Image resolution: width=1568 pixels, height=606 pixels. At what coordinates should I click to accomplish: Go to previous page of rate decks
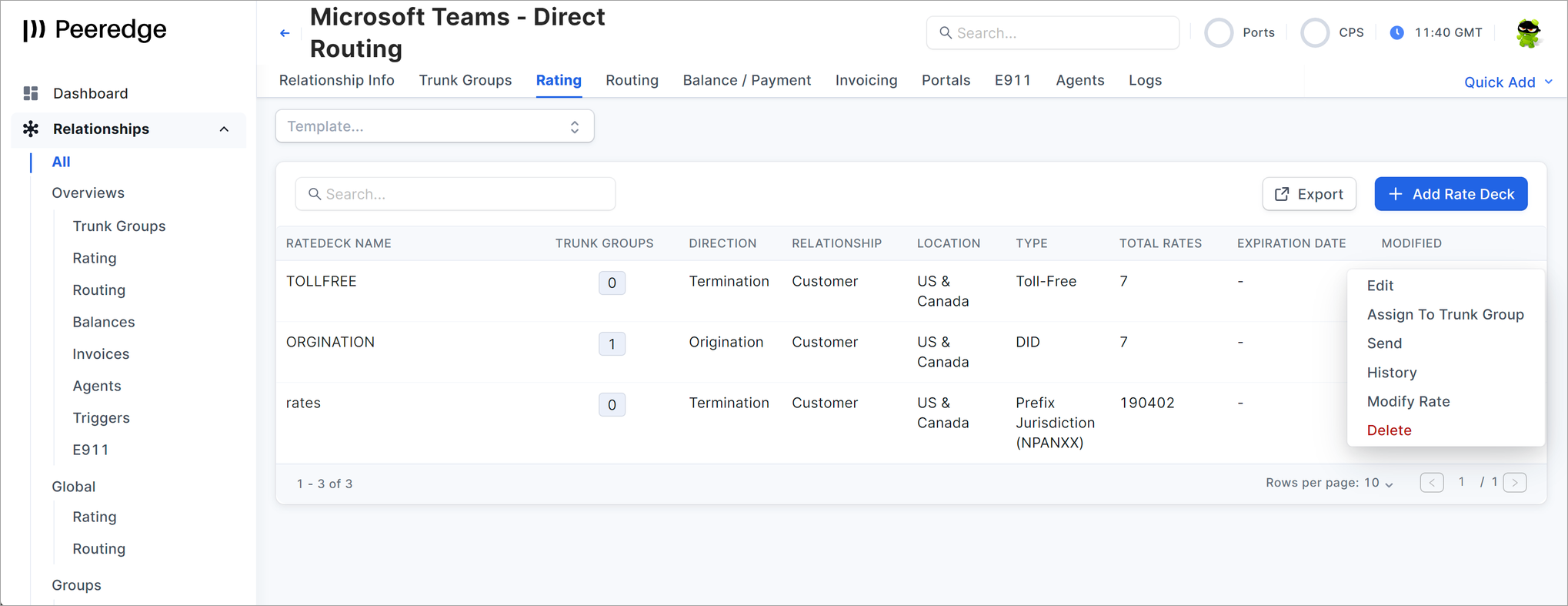pyautogui.click(x=1432, y=483)
